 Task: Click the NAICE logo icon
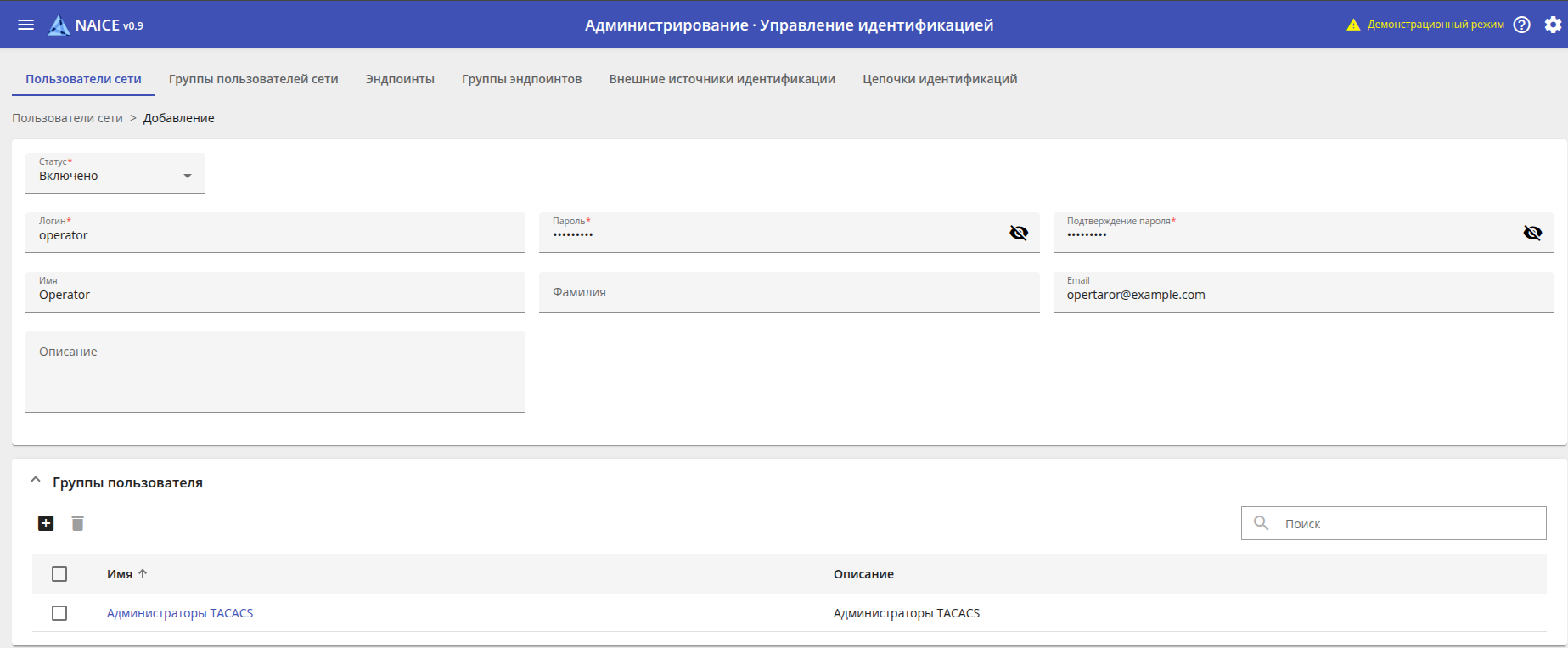pos(59,25)
